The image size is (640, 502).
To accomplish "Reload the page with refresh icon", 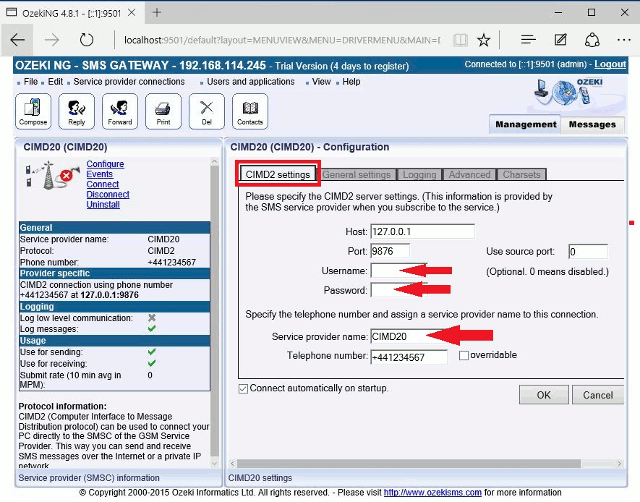I will pos(86,40).
